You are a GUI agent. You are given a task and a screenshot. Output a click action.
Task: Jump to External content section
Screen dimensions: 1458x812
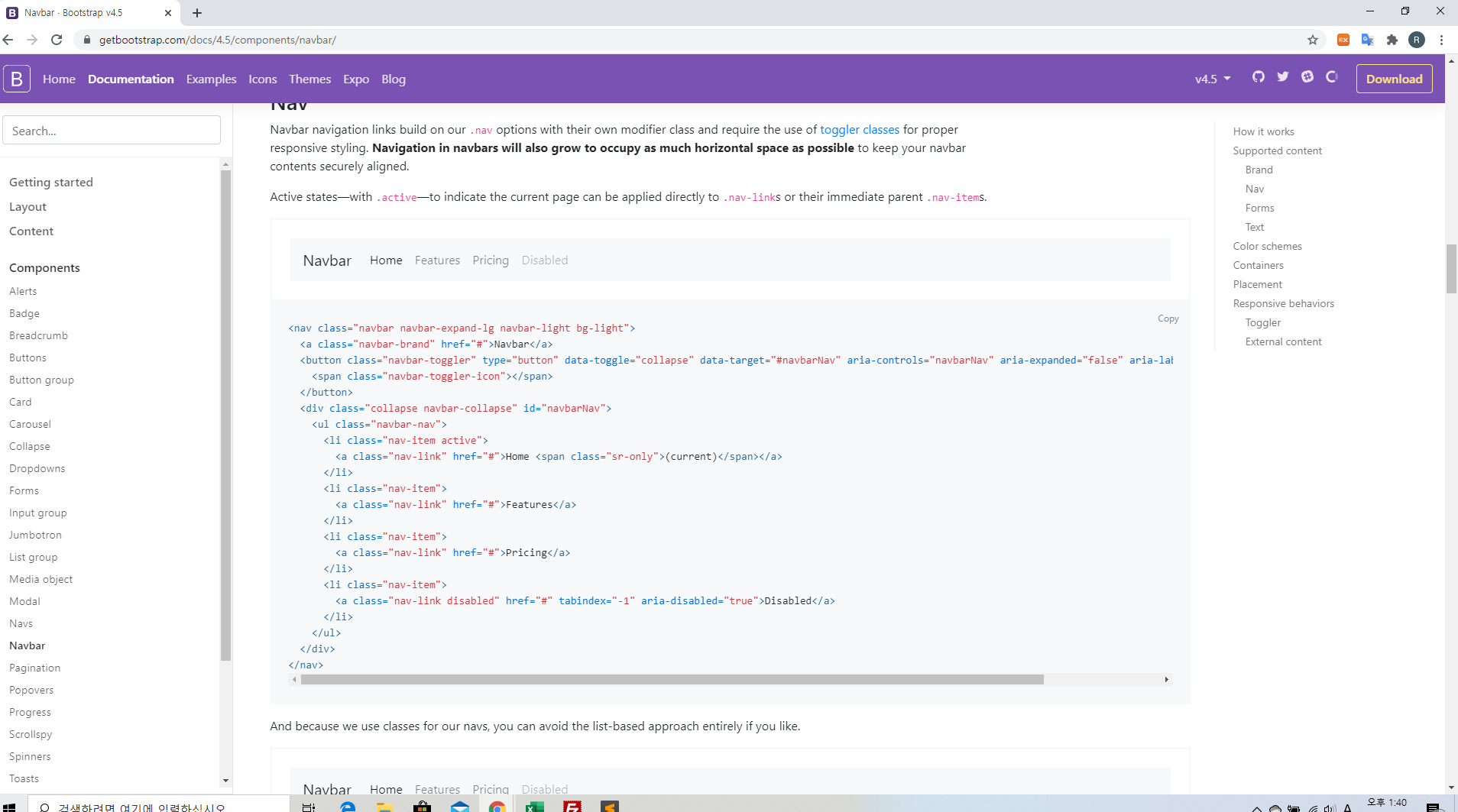(x=1283, y=341)
